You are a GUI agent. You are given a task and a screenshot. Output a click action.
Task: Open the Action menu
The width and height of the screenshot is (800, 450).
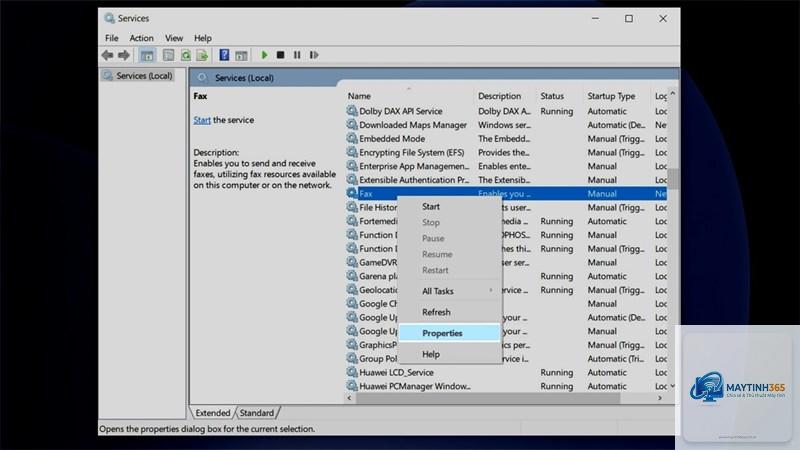(141, 38)
